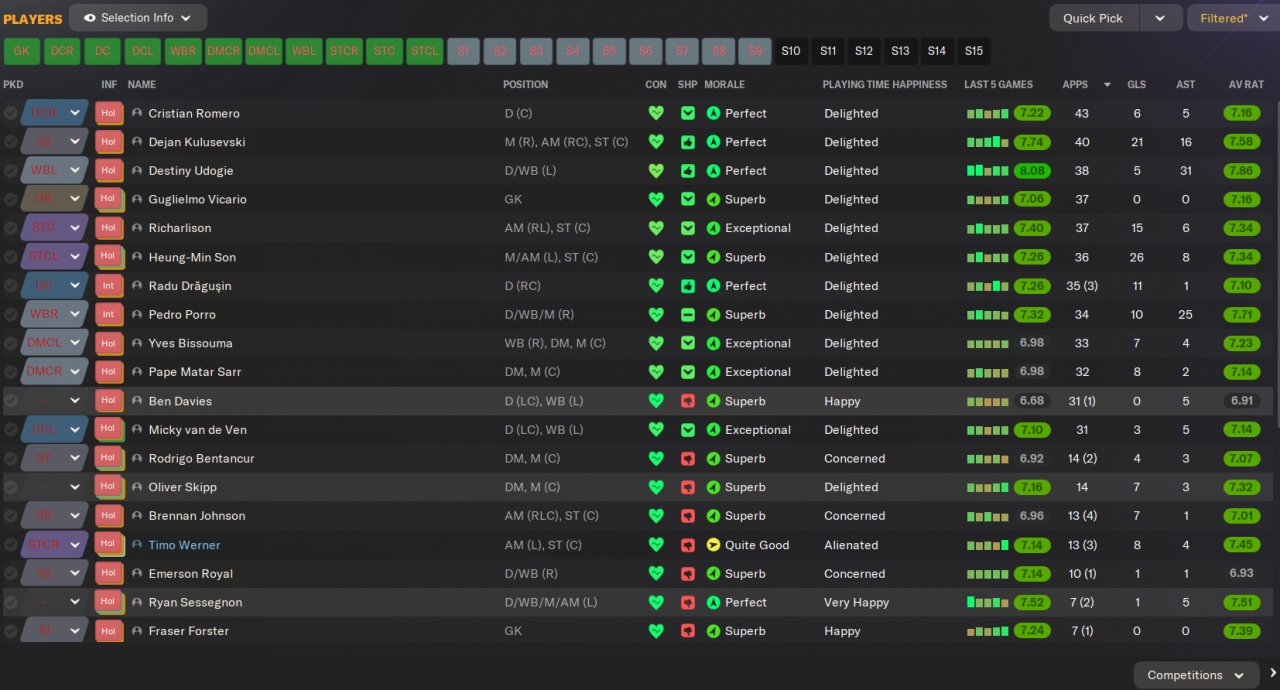Viewport: 1280px width, 690px height.
Task: Sort by the MORALE column header
Action: click(x=725, y=85)
